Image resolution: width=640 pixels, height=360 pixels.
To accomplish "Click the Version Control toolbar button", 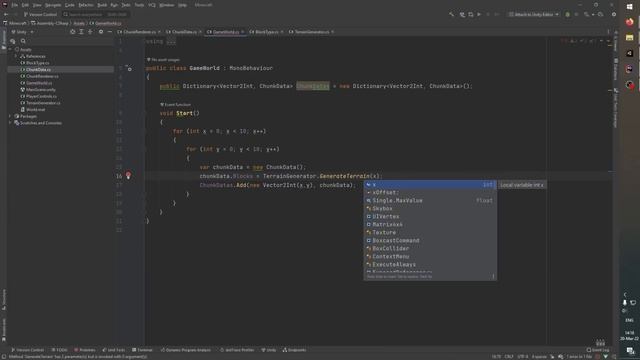I will point(40,14).
